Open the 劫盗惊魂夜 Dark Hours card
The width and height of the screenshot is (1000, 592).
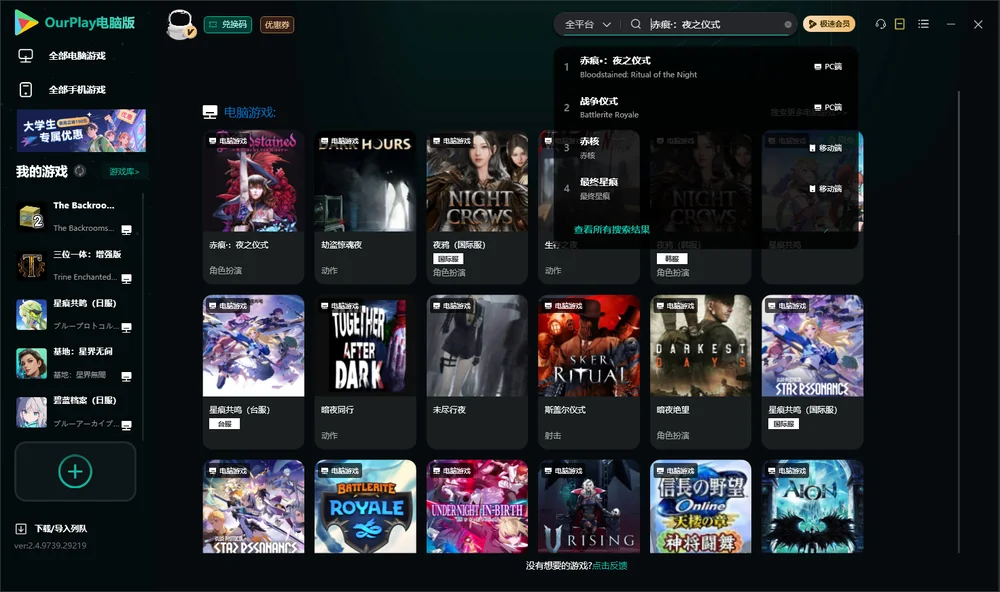pyautogui.click(x=365, y=207)
